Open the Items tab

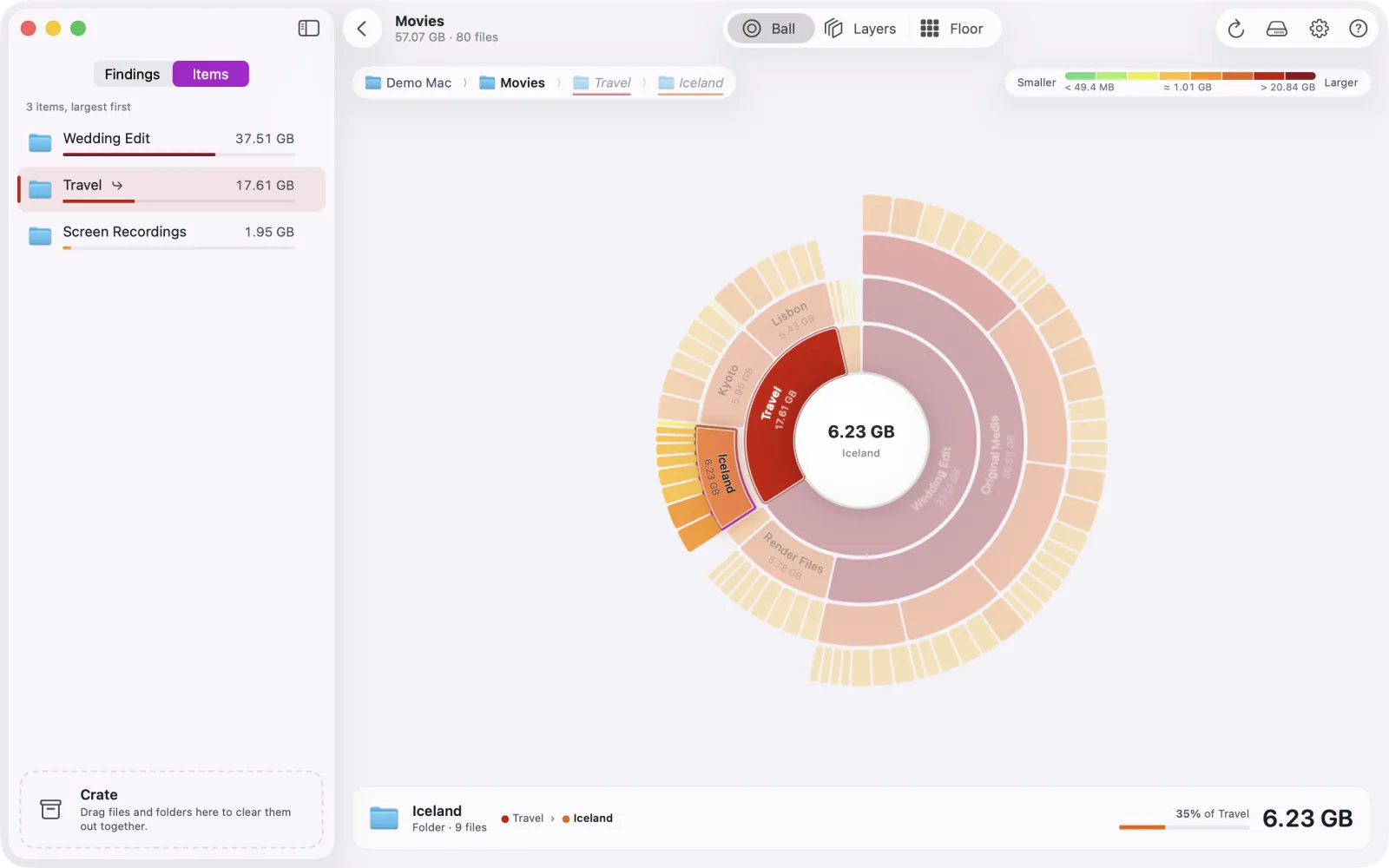coord(211,74)
